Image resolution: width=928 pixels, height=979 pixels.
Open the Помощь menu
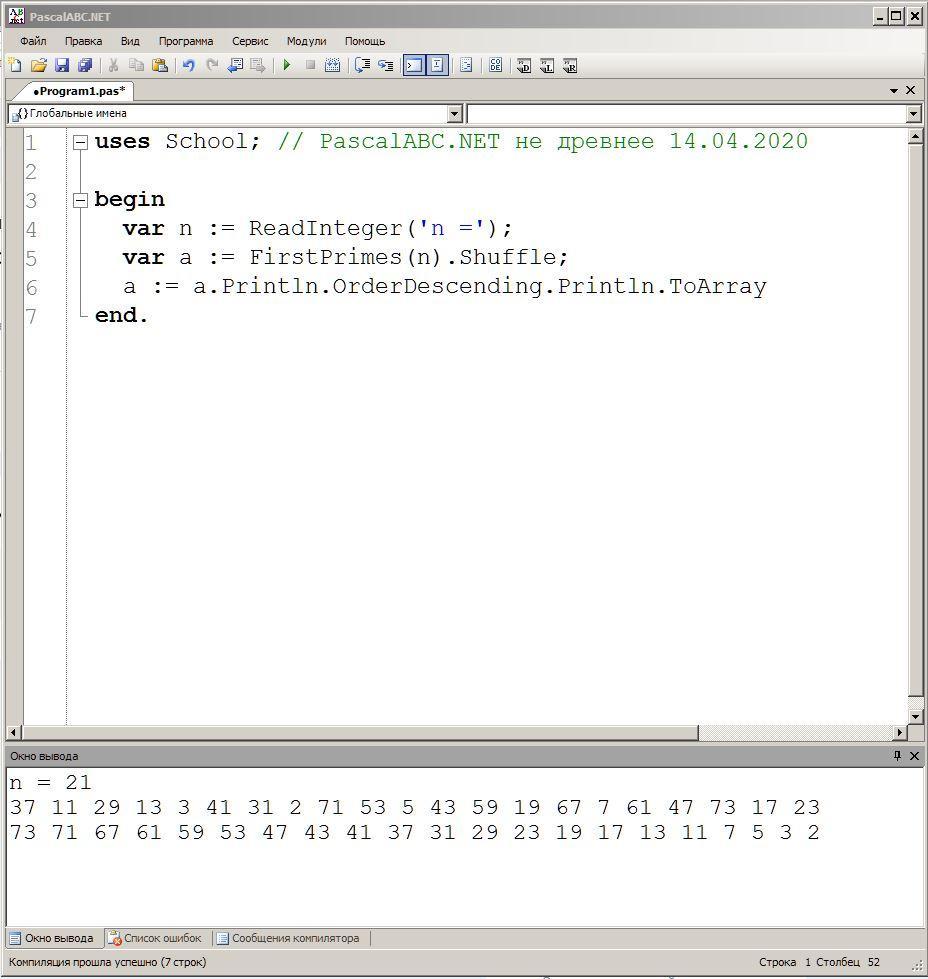point(365,41)
